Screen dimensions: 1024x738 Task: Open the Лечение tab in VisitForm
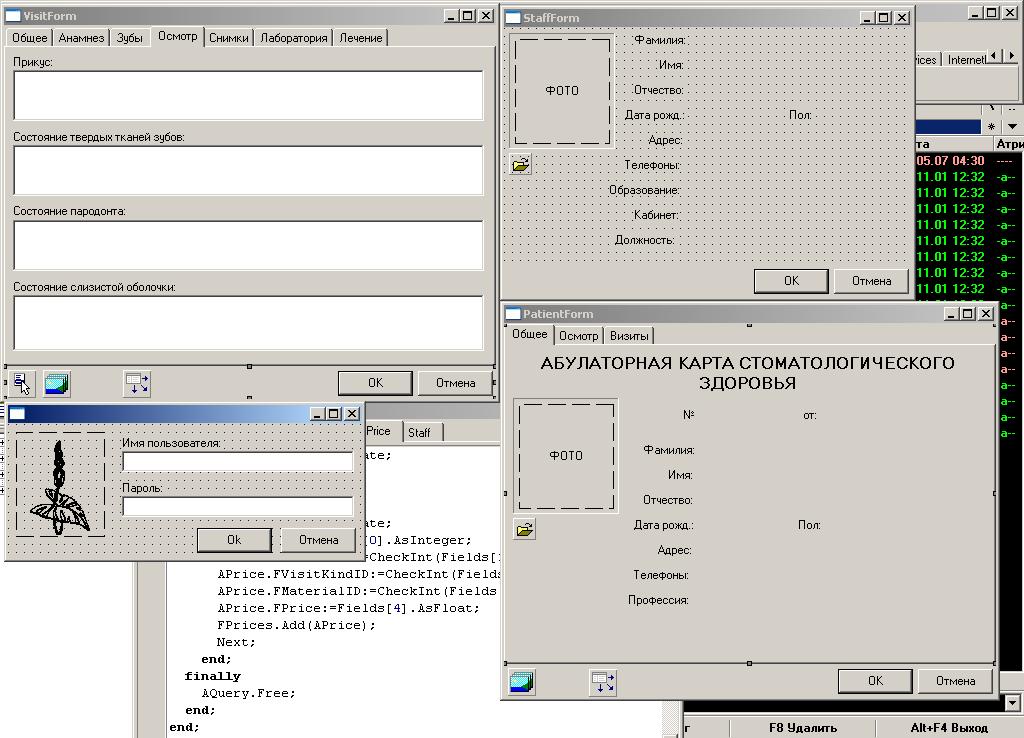click(360, 38)
